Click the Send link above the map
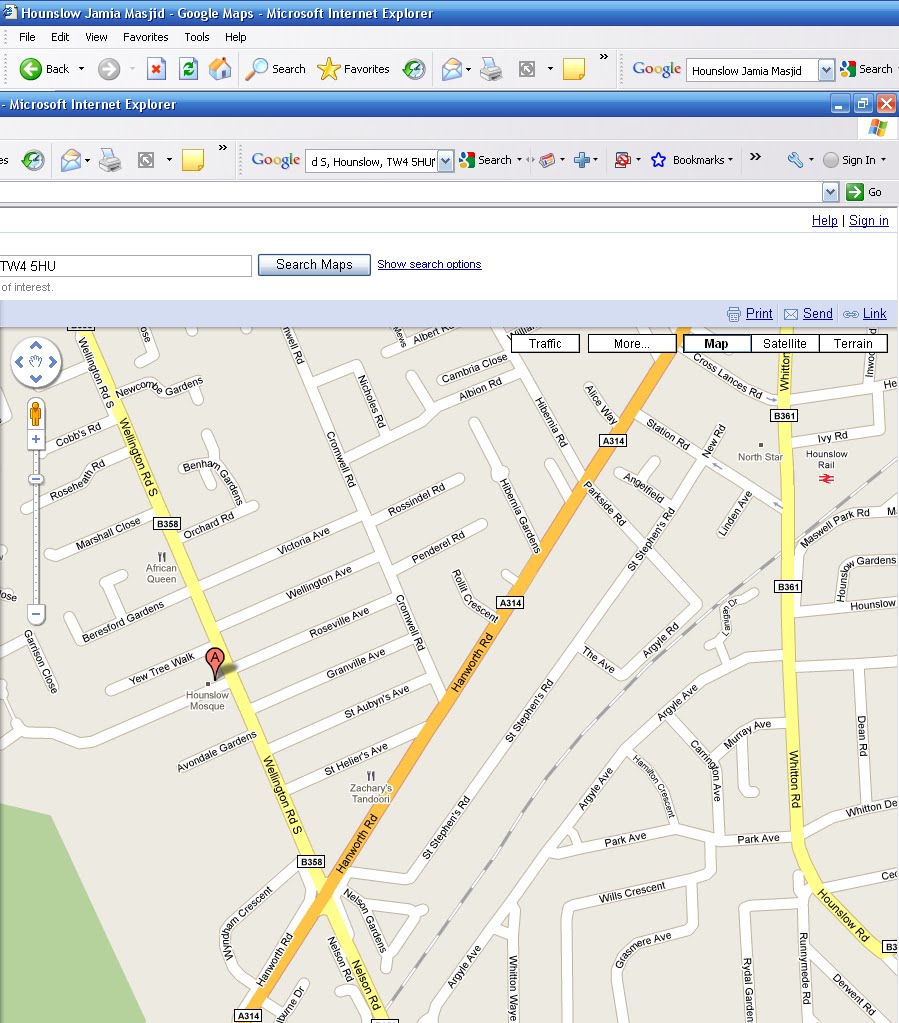This screenshot has width=899, height=1023. coord(817,314)
